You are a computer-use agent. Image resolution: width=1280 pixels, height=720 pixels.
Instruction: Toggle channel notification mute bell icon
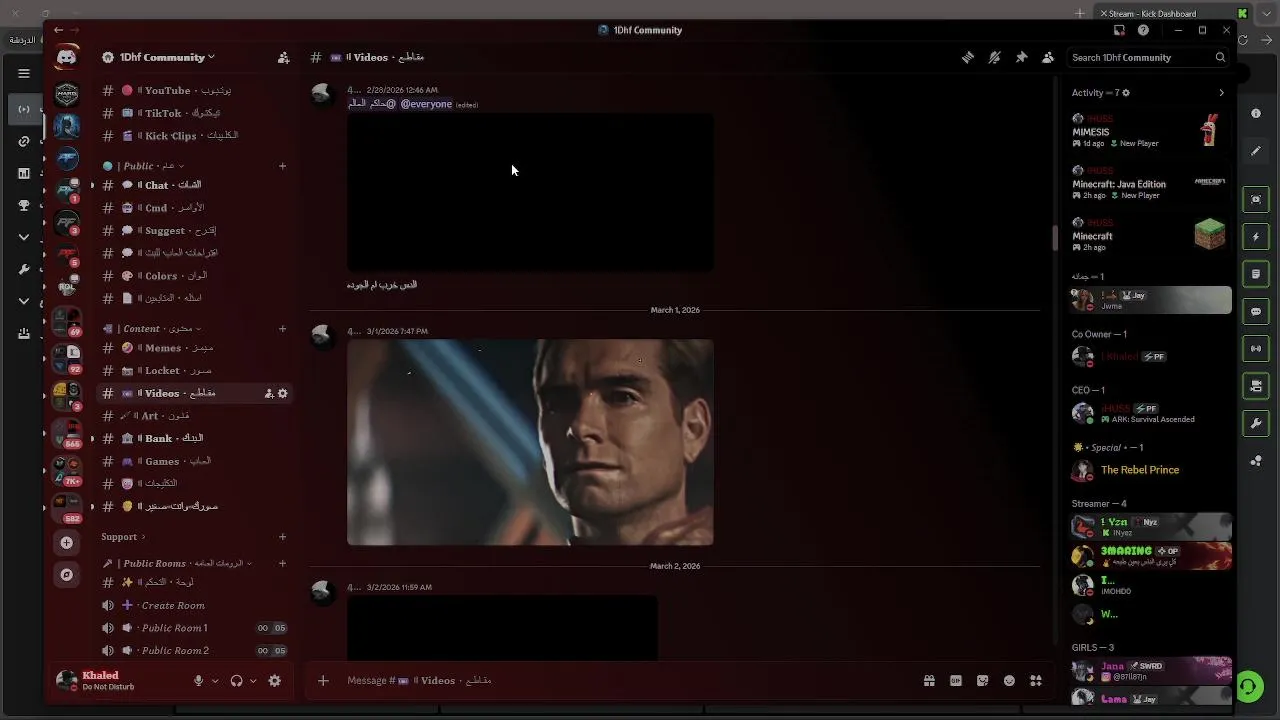[994, 58]
